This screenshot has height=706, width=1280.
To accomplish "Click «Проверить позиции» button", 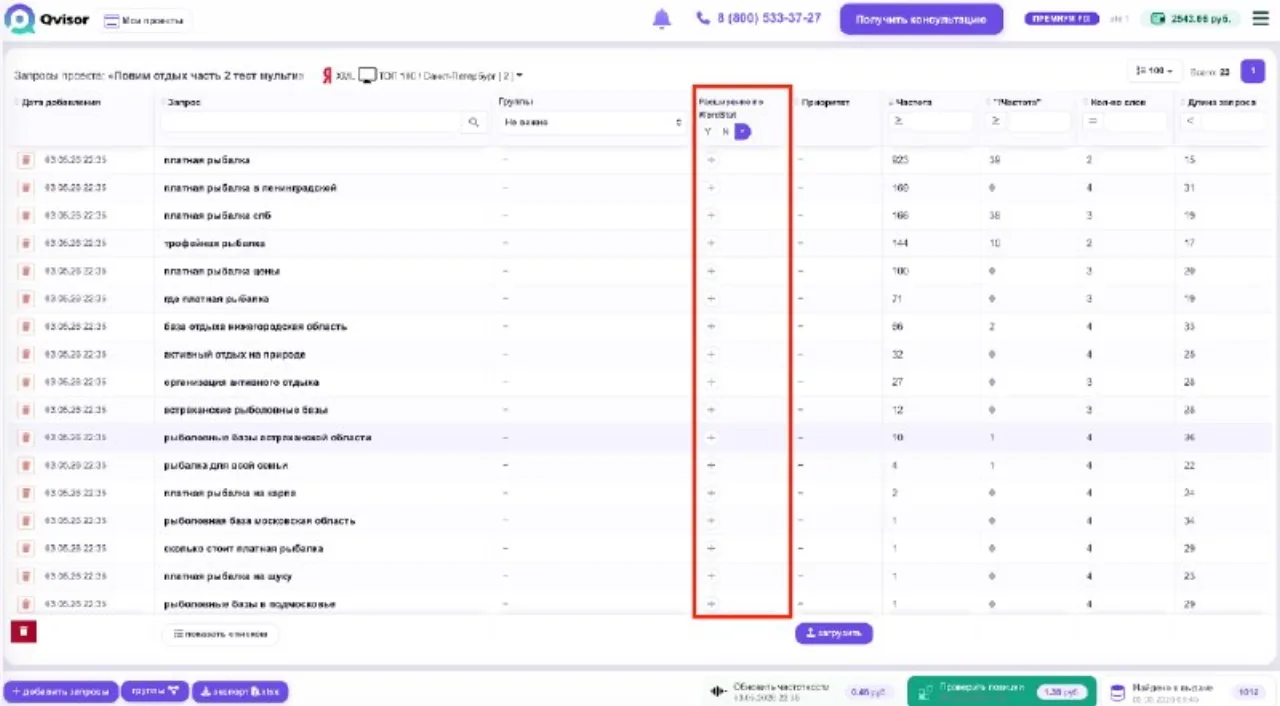I will 1001,691.
